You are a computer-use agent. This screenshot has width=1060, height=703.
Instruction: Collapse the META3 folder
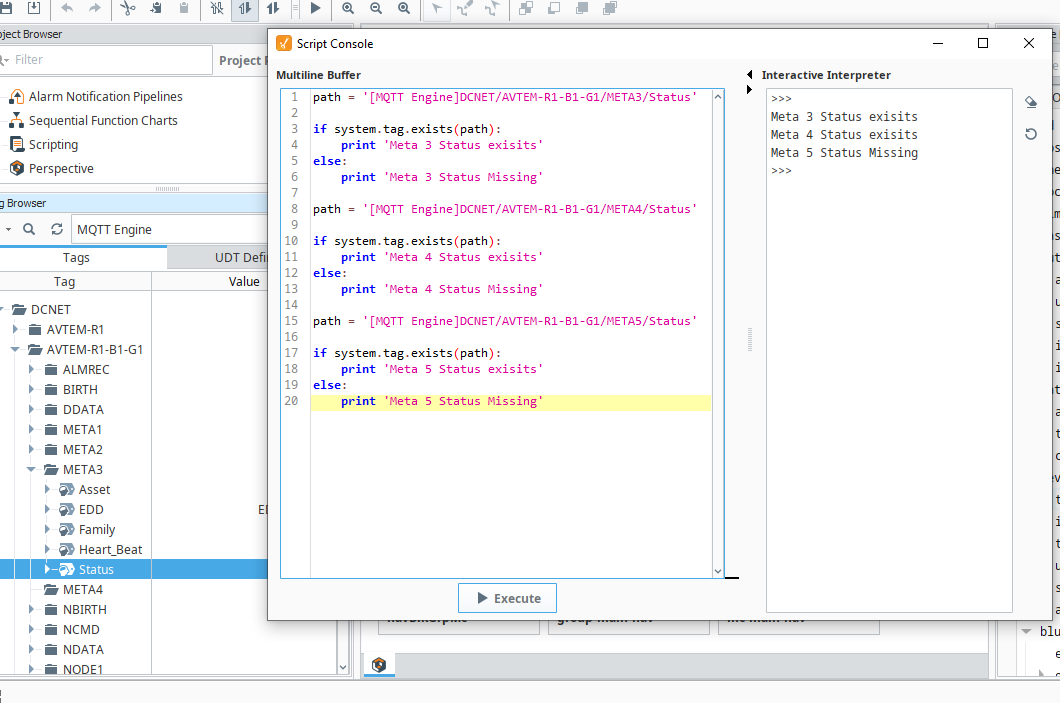[x=31, y=469]
